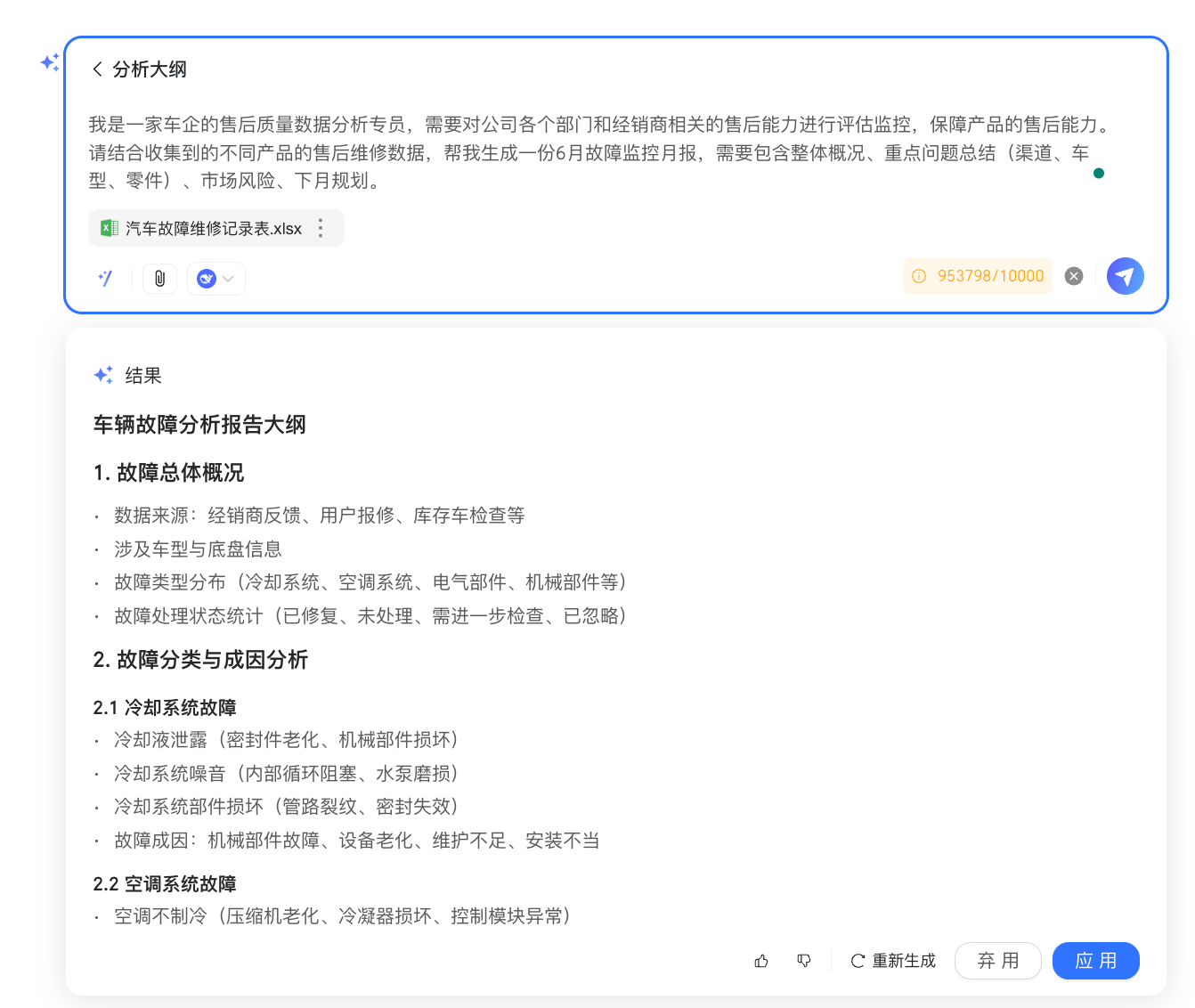Collapse the outline via back chevron near 分析大纲
Image resolution: width=1195 pixels, height=1008 pixels.
click(96, 69)
